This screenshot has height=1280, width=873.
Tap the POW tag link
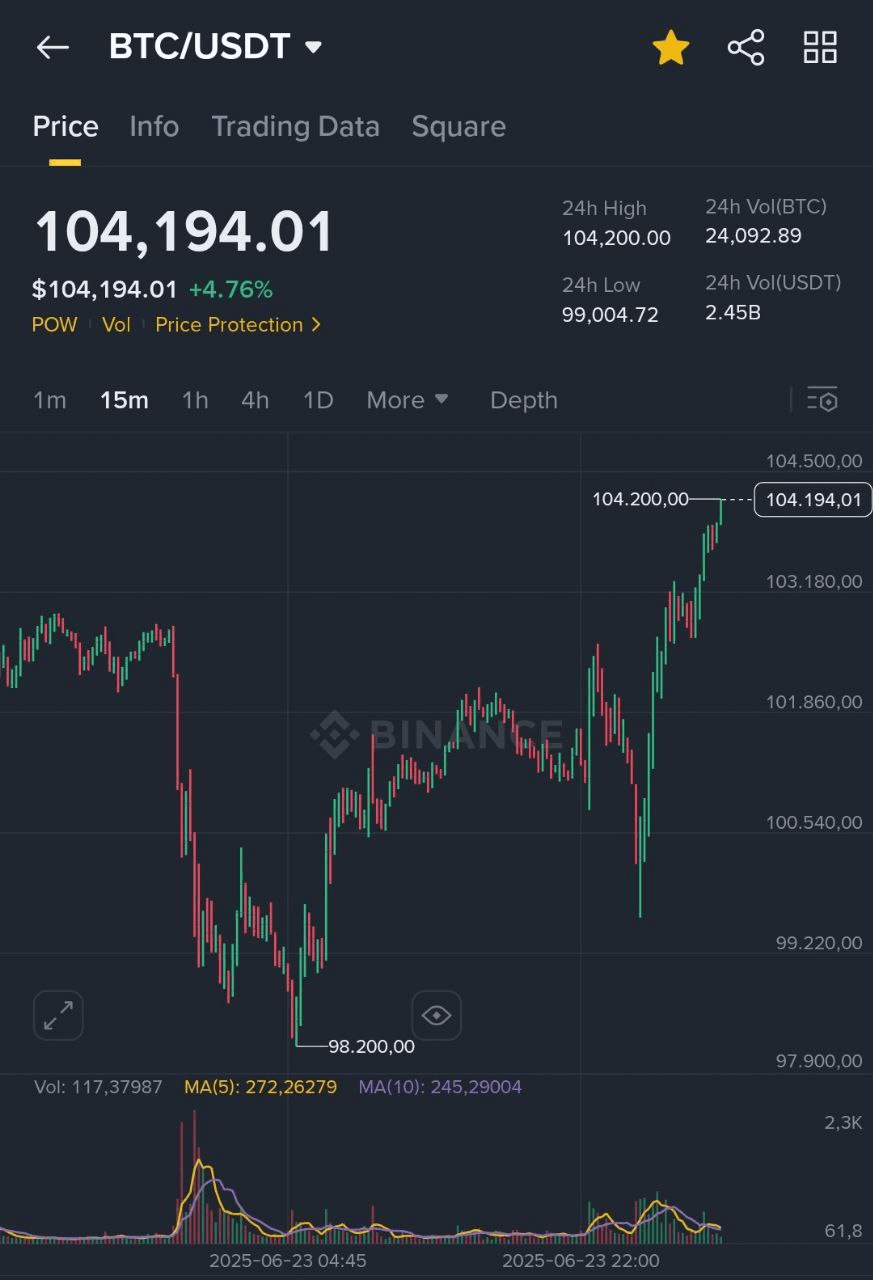[x=54, y=325]
